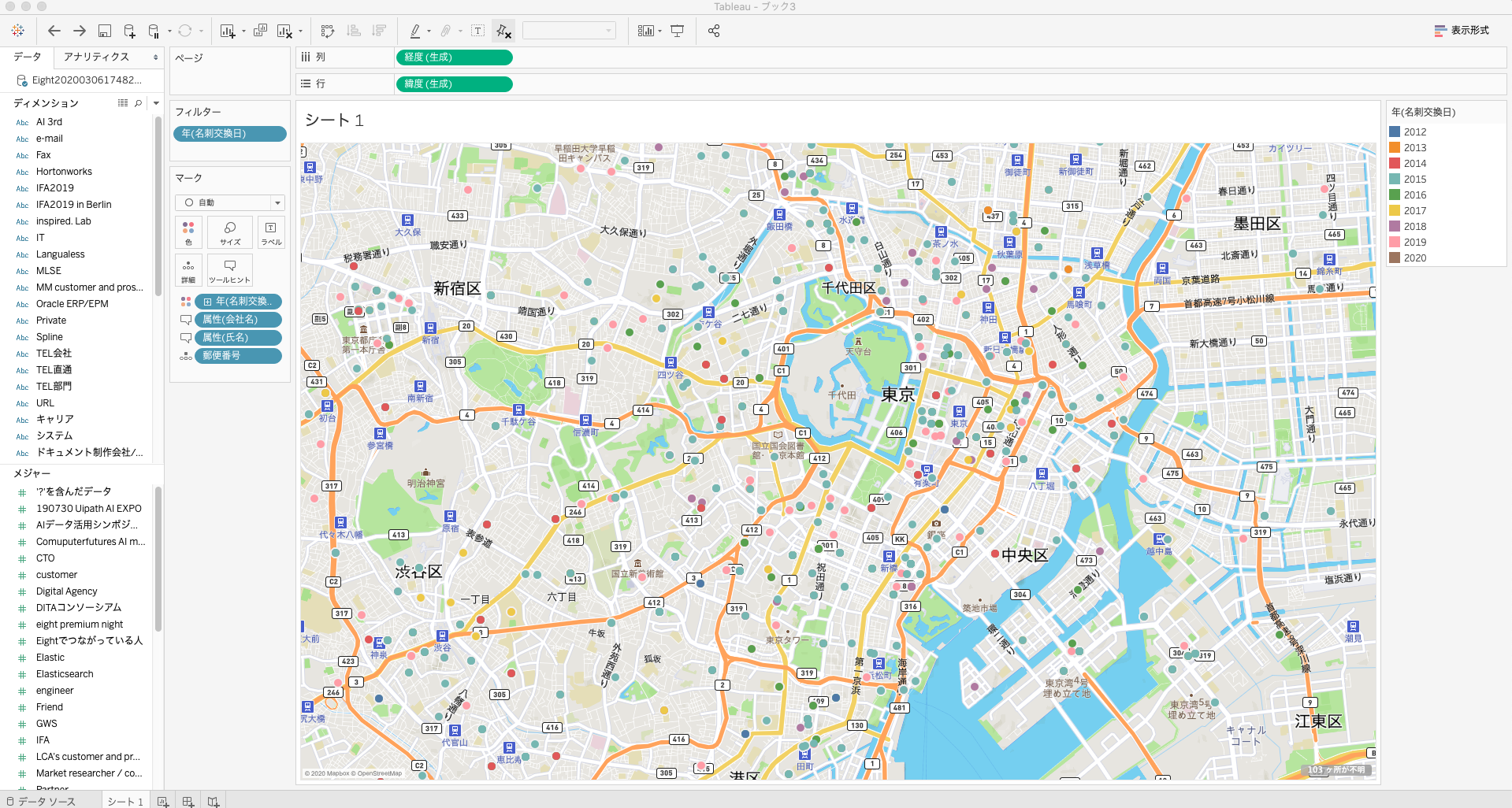Open the dimensions panel sort dropdown

tap(155, 103)
